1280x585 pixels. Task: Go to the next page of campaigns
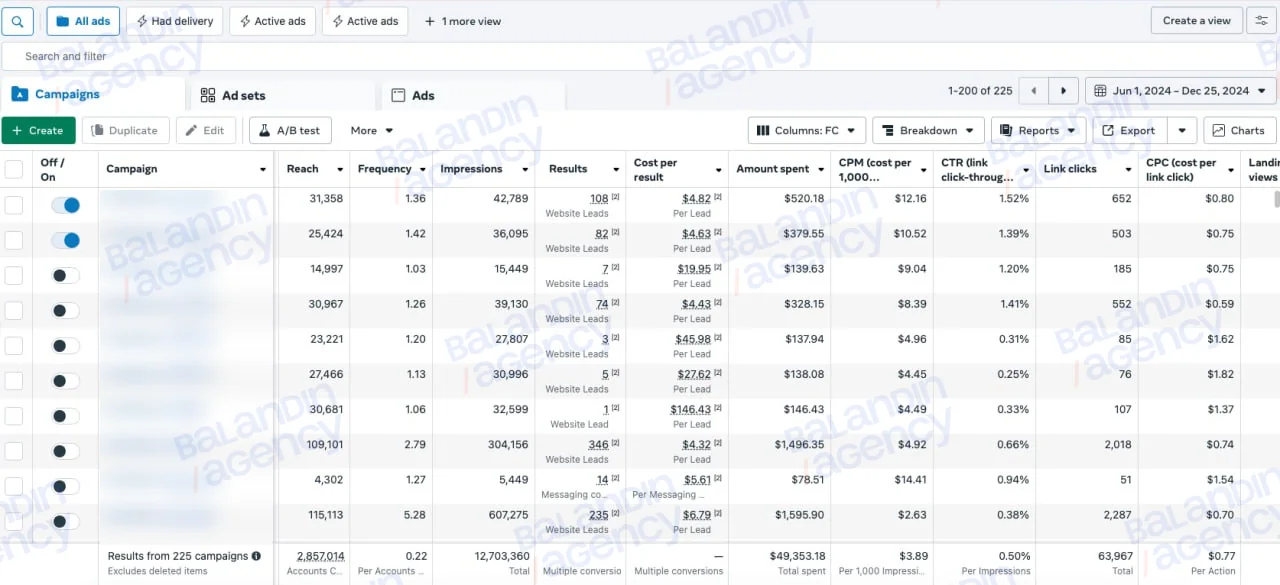click(1064, 91)
